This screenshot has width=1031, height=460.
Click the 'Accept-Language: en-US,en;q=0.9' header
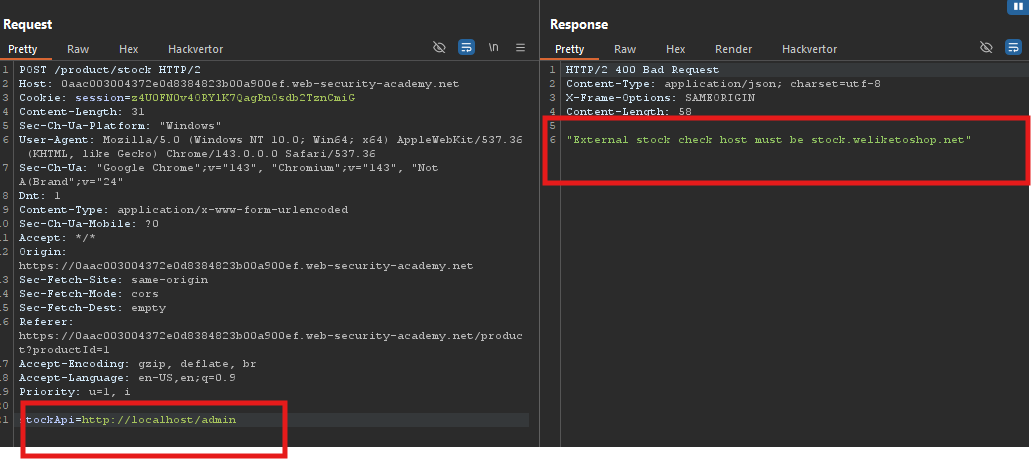point(127,378)
